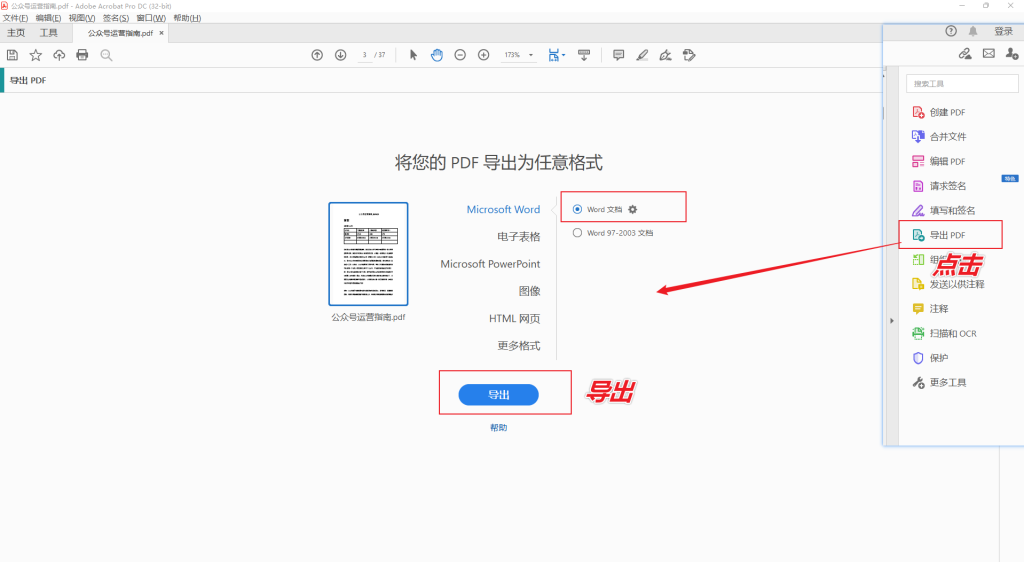Viewport: 1024px width, 562px height.
Task: Click the save file icon
Action: [x=12, y=55]
